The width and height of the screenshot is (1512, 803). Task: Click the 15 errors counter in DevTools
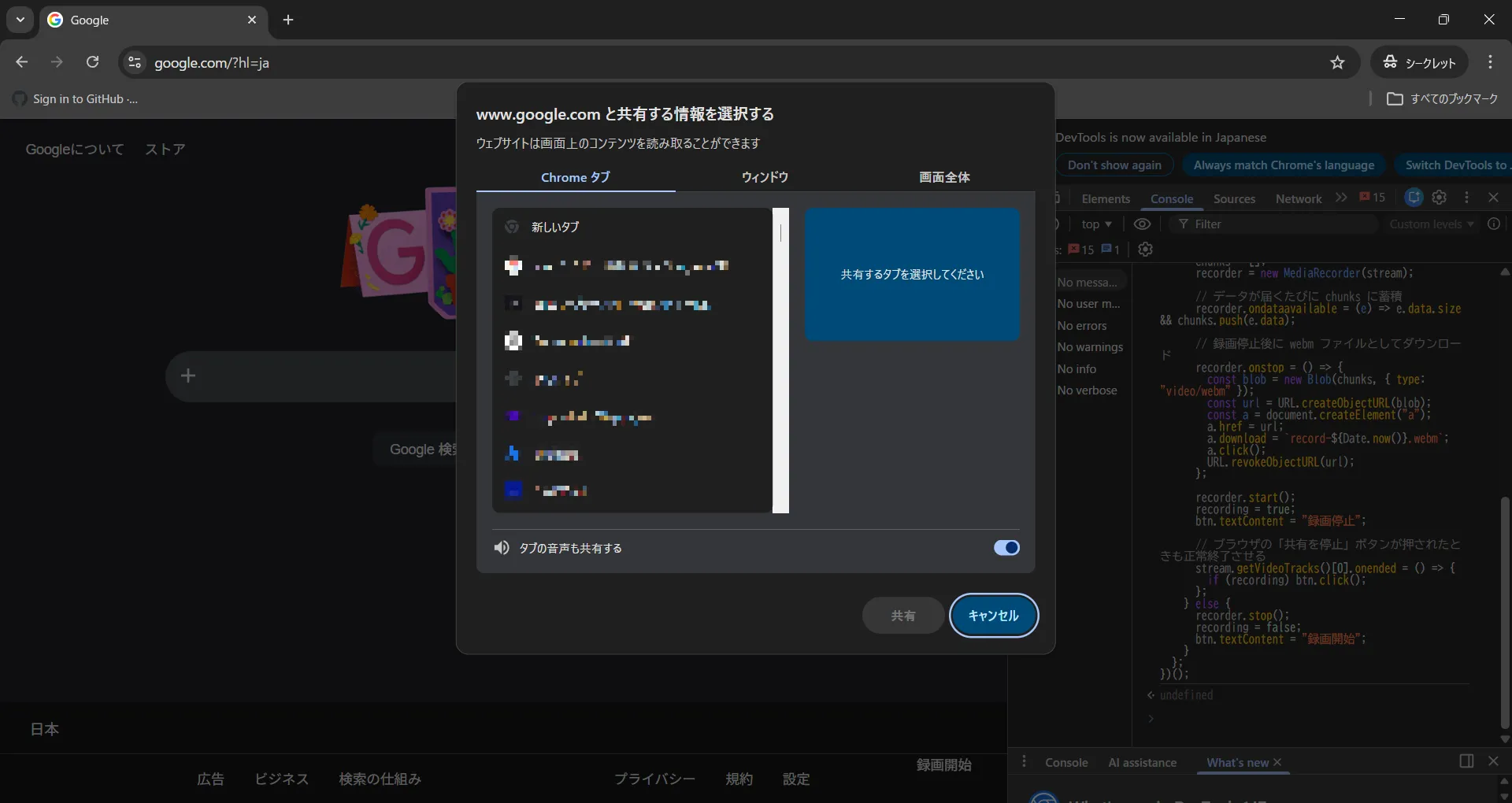1372,198
